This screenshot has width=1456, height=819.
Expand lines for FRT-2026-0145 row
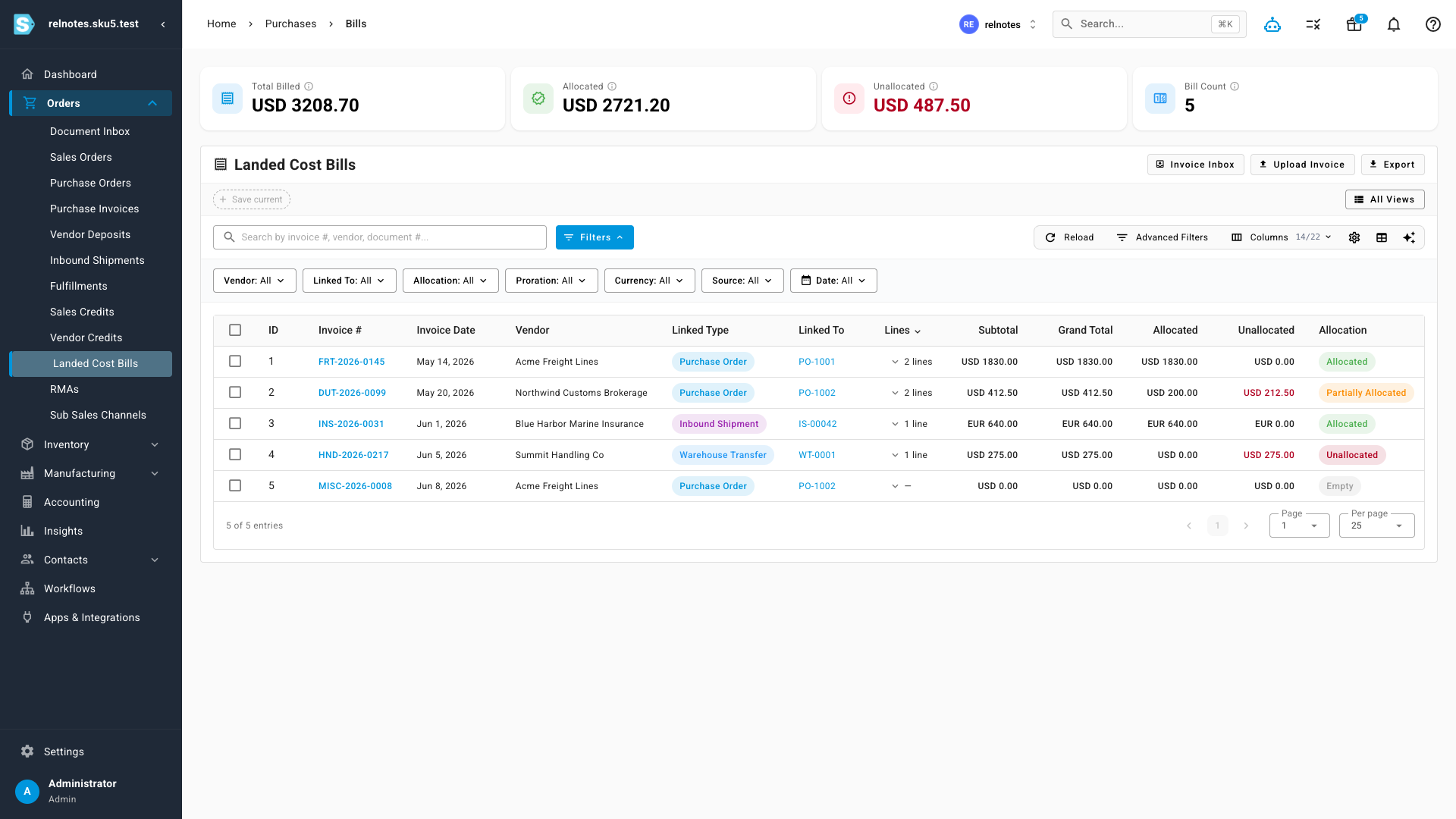click(x=895, y=362)
